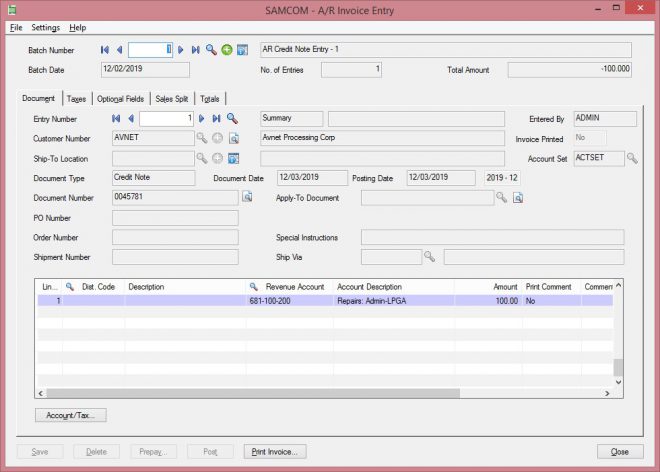Click the Prepay... button
Screen dimensions: 660x472
point(153,452)
